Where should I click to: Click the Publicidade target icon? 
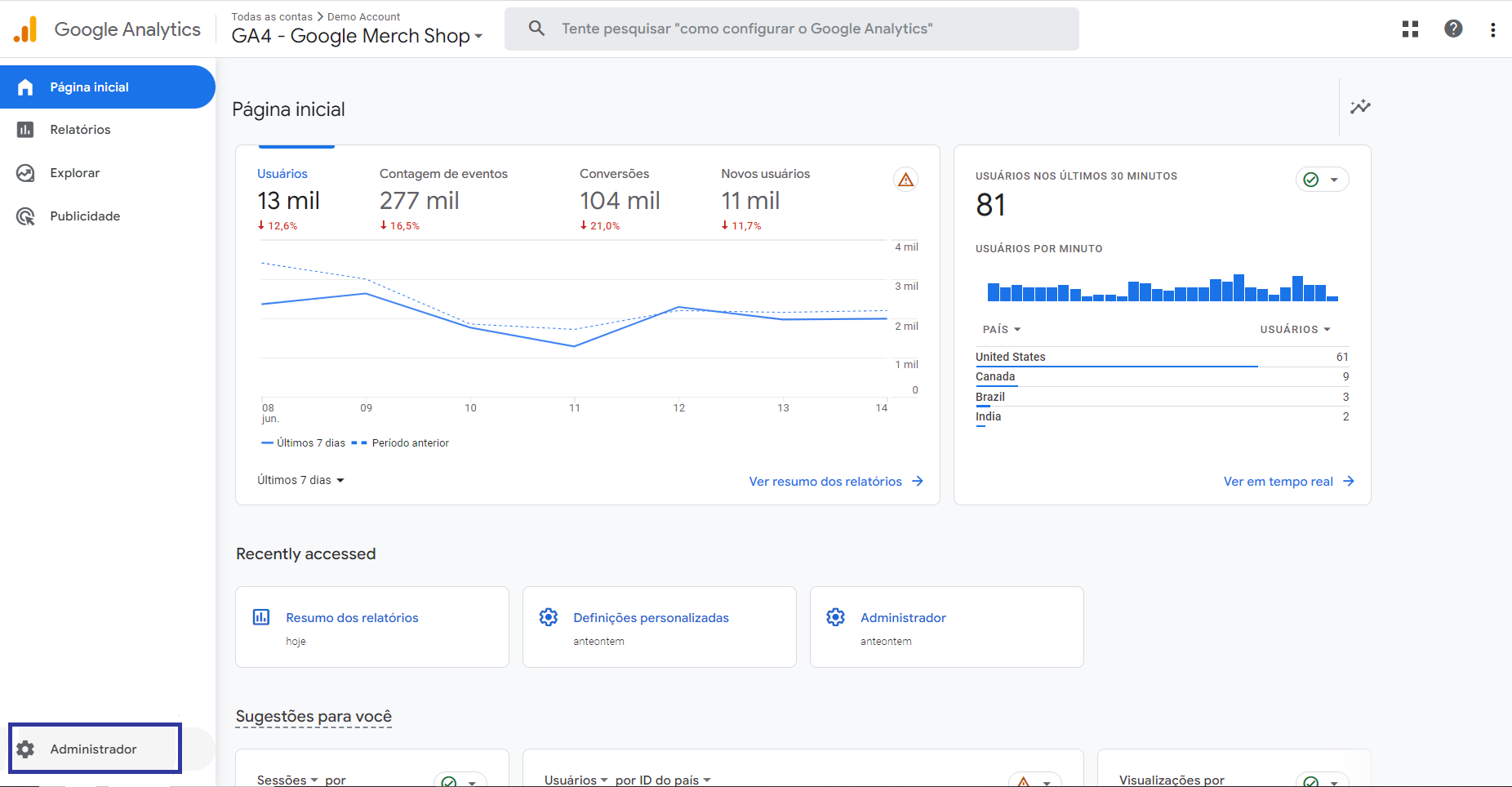pyautogui.click(x=25, y=216)
